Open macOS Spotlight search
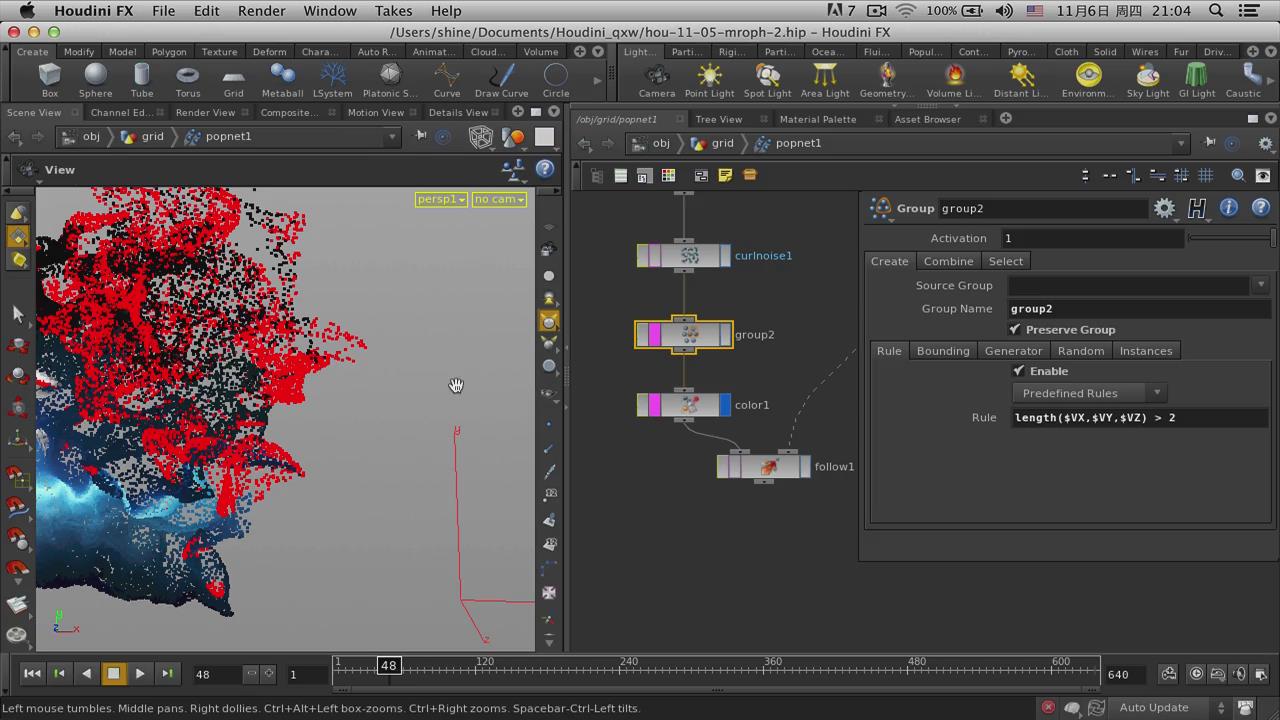Image resolution: width=1280 pixels, height=720 pixels. point(1216,10)
